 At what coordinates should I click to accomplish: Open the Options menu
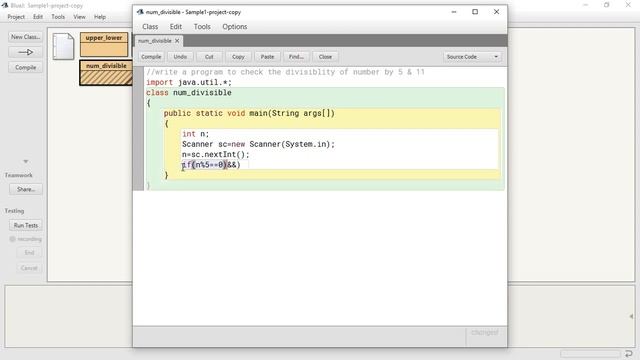click(235, 27)
